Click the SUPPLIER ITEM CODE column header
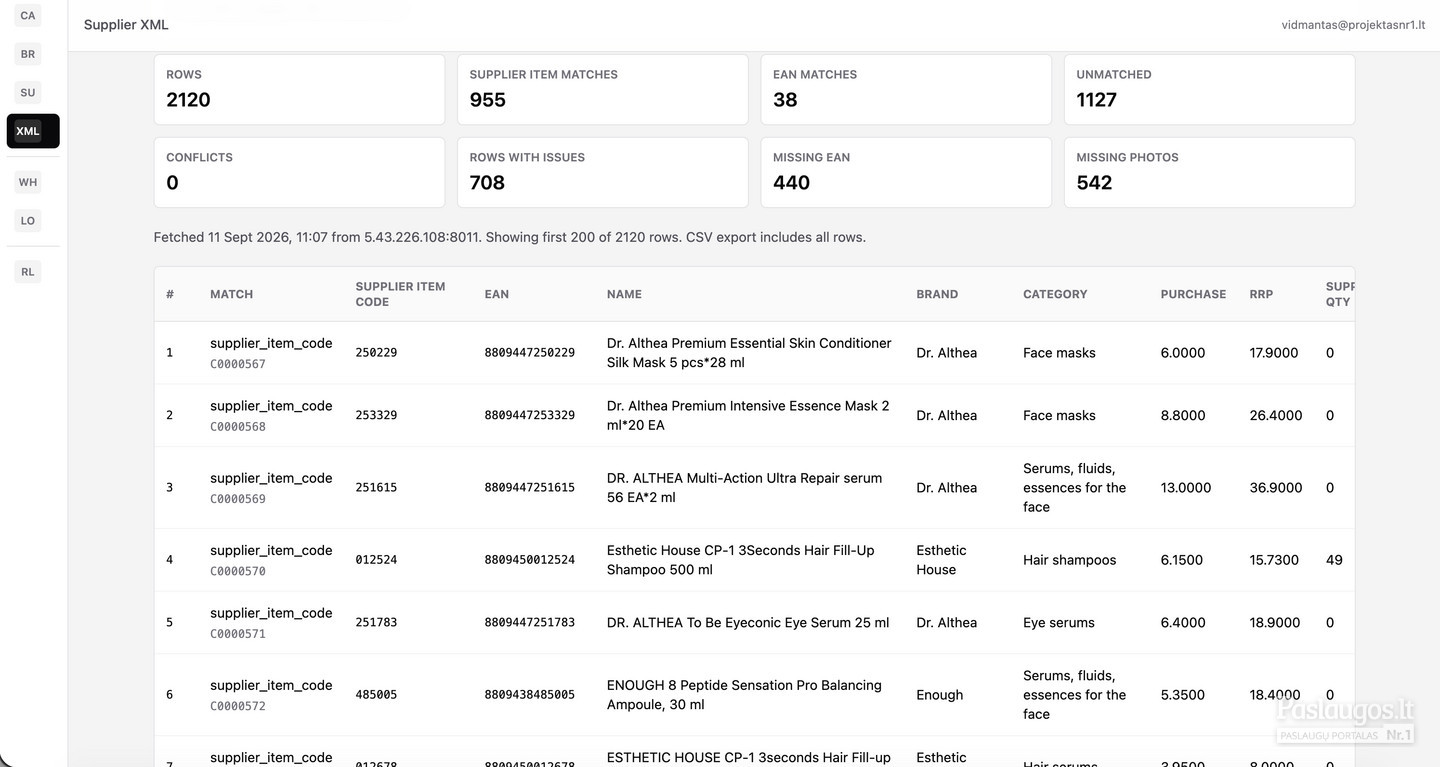 tap(400, 294)
